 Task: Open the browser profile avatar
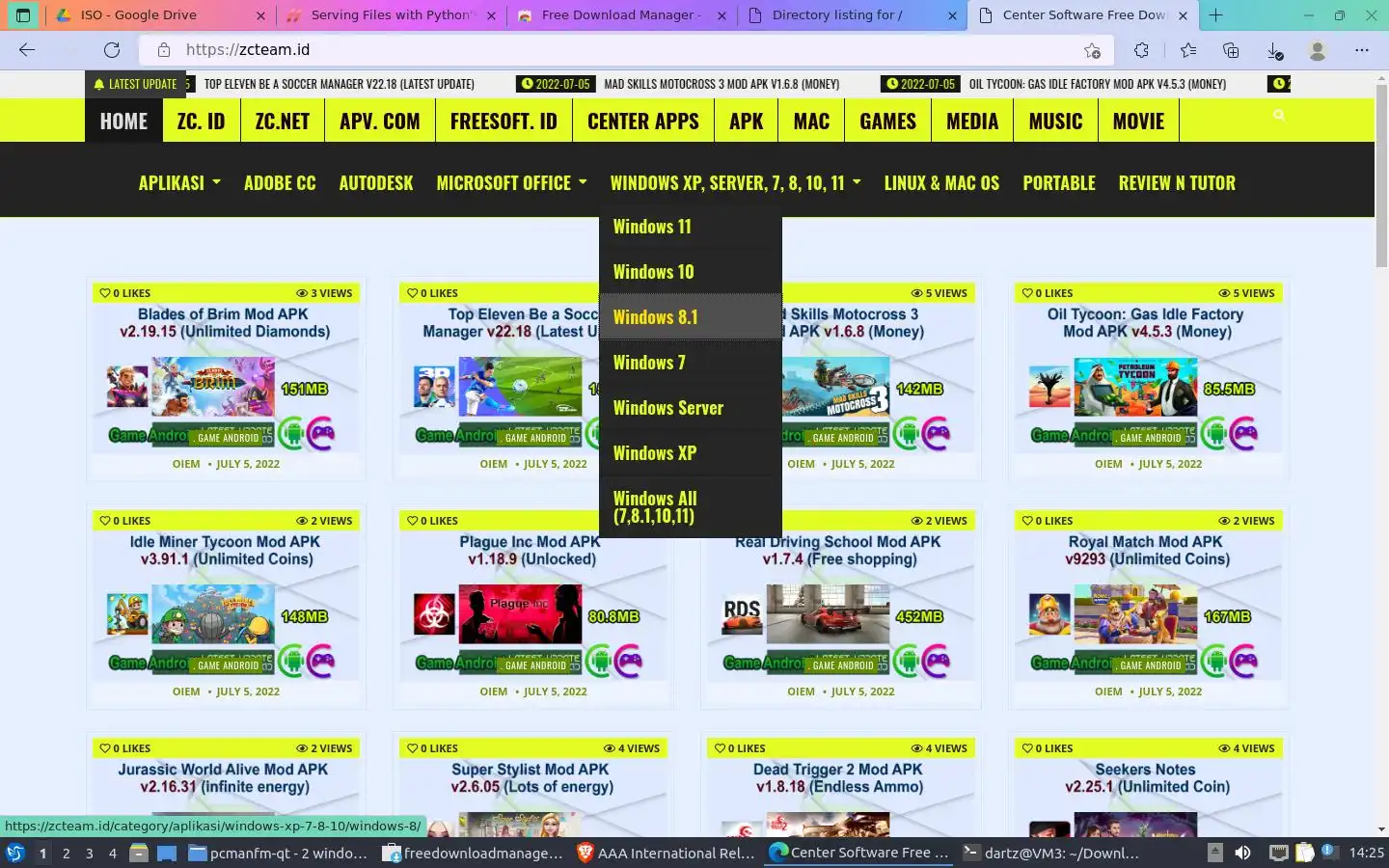click(1318, 50)
